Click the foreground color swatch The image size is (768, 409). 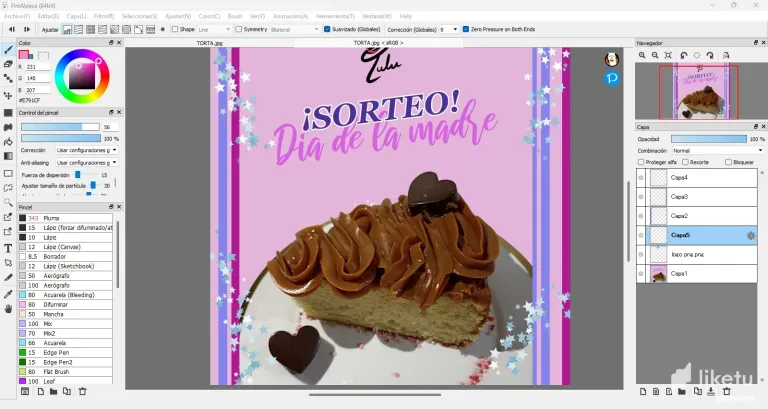(x=23, y=54)
